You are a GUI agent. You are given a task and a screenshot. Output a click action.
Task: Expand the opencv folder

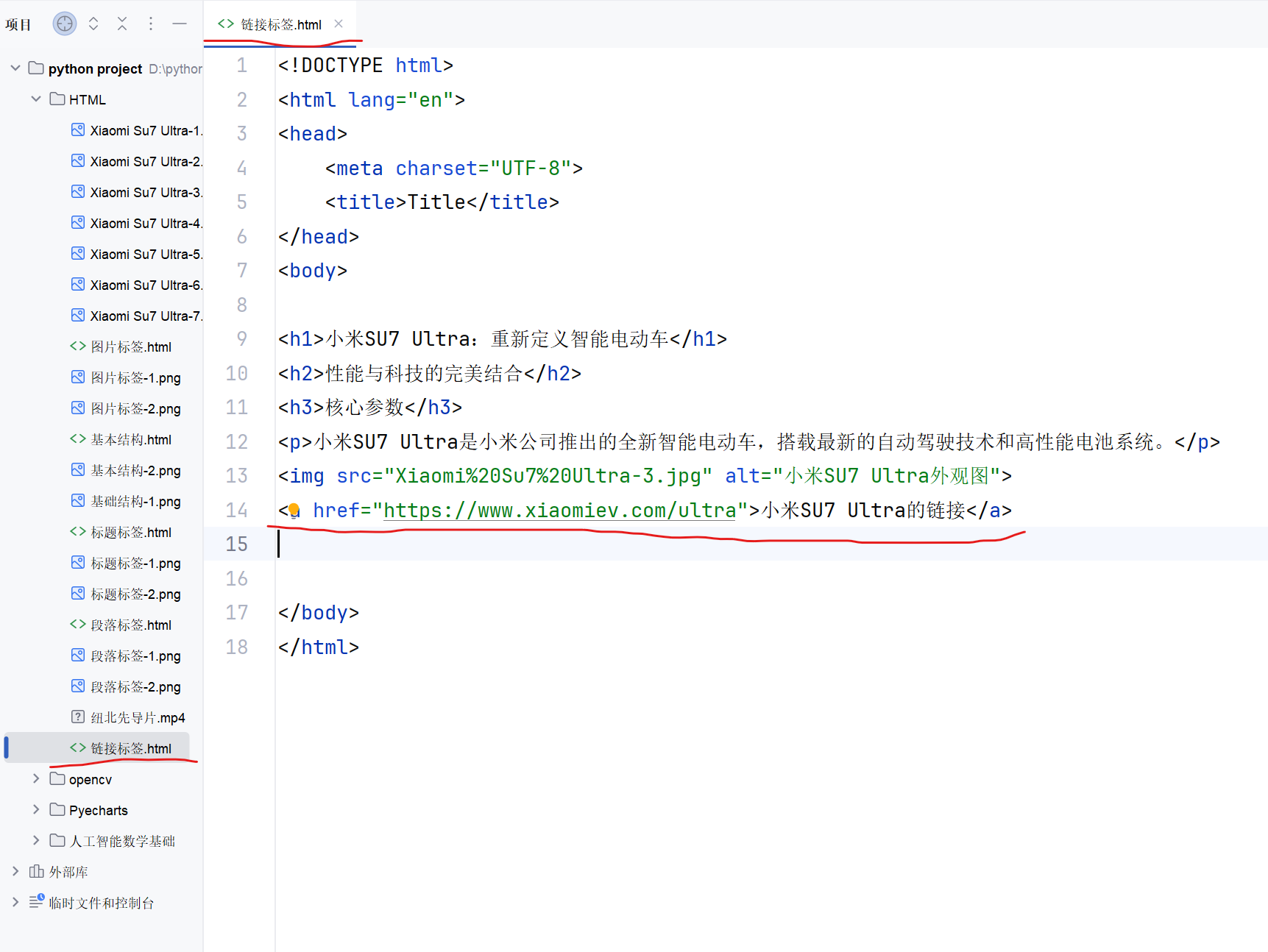35,779
